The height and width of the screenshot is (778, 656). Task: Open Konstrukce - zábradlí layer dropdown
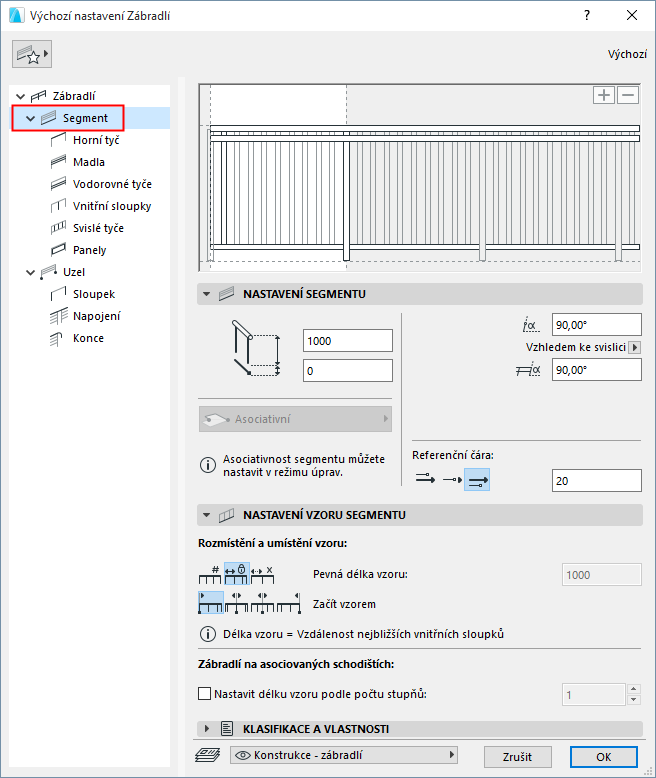[344, 755]
